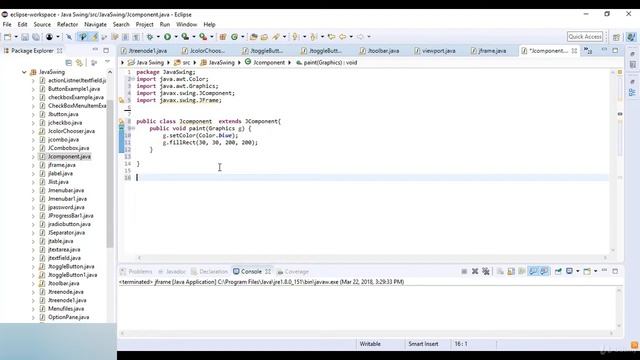The image size is (640, 360).
Task: Click the Remove Launch X icon in Console
Action: click(x=475, y=271)
